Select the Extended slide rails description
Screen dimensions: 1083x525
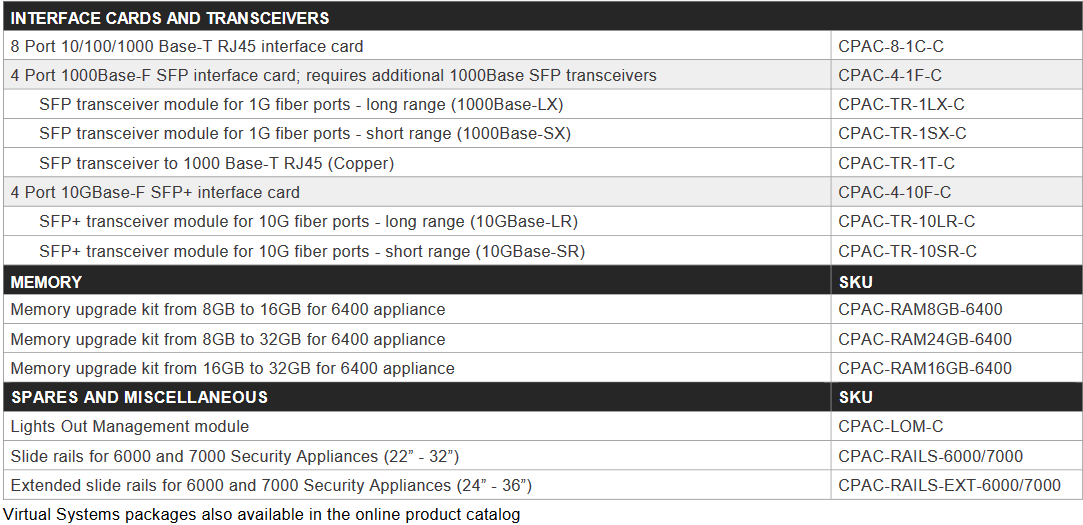coord(271,486)
